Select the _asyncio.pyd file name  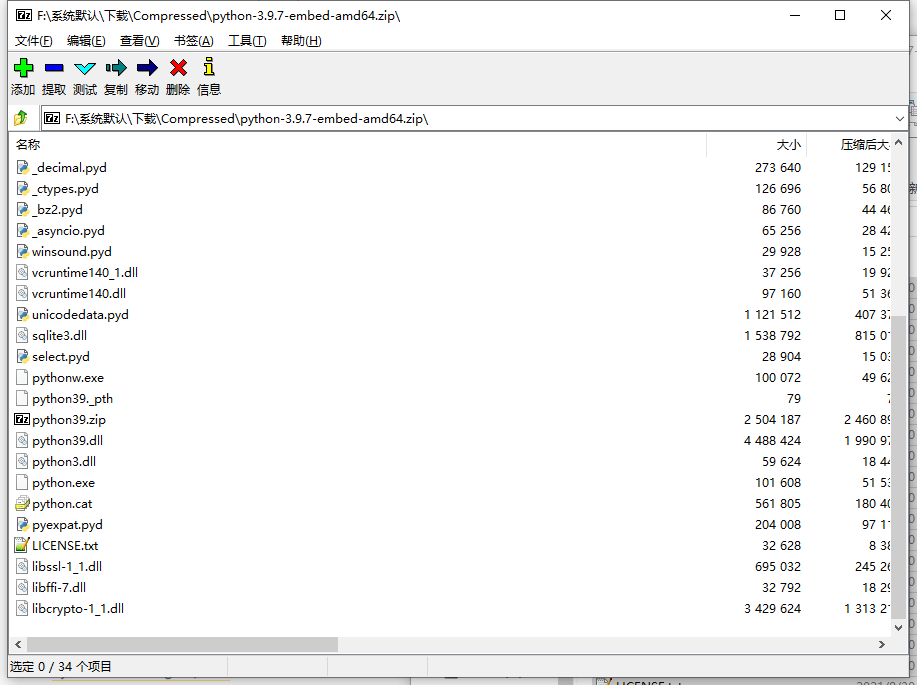coord(68,230)
